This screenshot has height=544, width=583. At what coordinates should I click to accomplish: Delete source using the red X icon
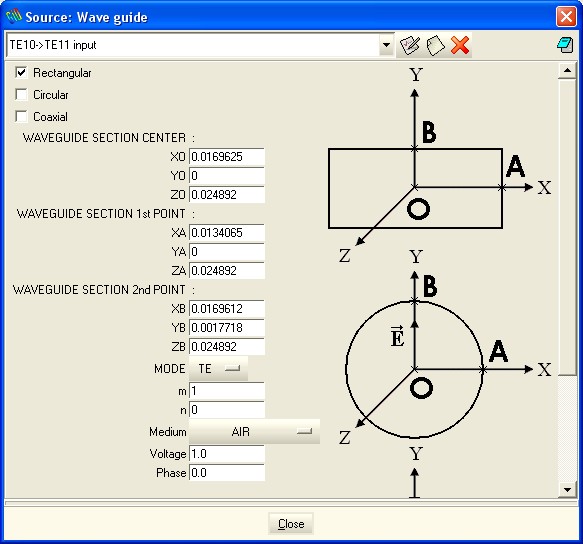click(x=460, y=45)
